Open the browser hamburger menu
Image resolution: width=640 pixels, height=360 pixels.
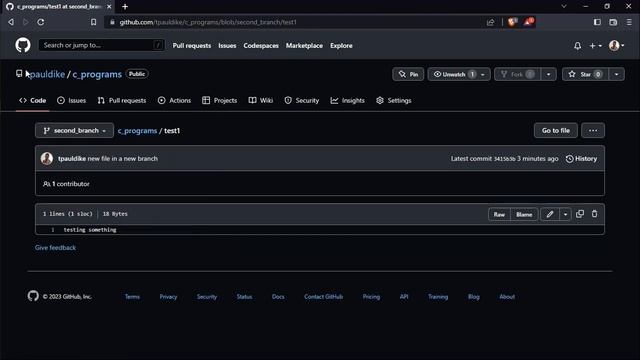pyautogui.click(x=629, y=22)
